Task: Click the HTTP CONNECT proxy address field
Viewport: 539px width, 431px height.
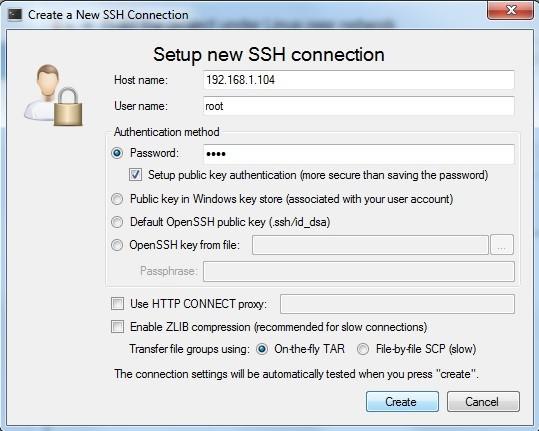Action: [397, 304]
